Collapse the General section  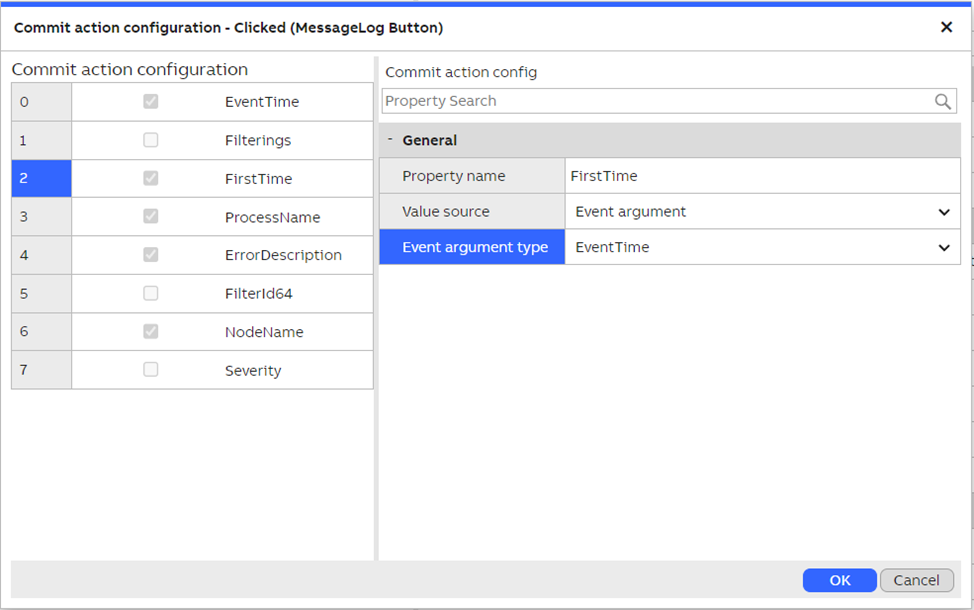(x=390, y=140)
